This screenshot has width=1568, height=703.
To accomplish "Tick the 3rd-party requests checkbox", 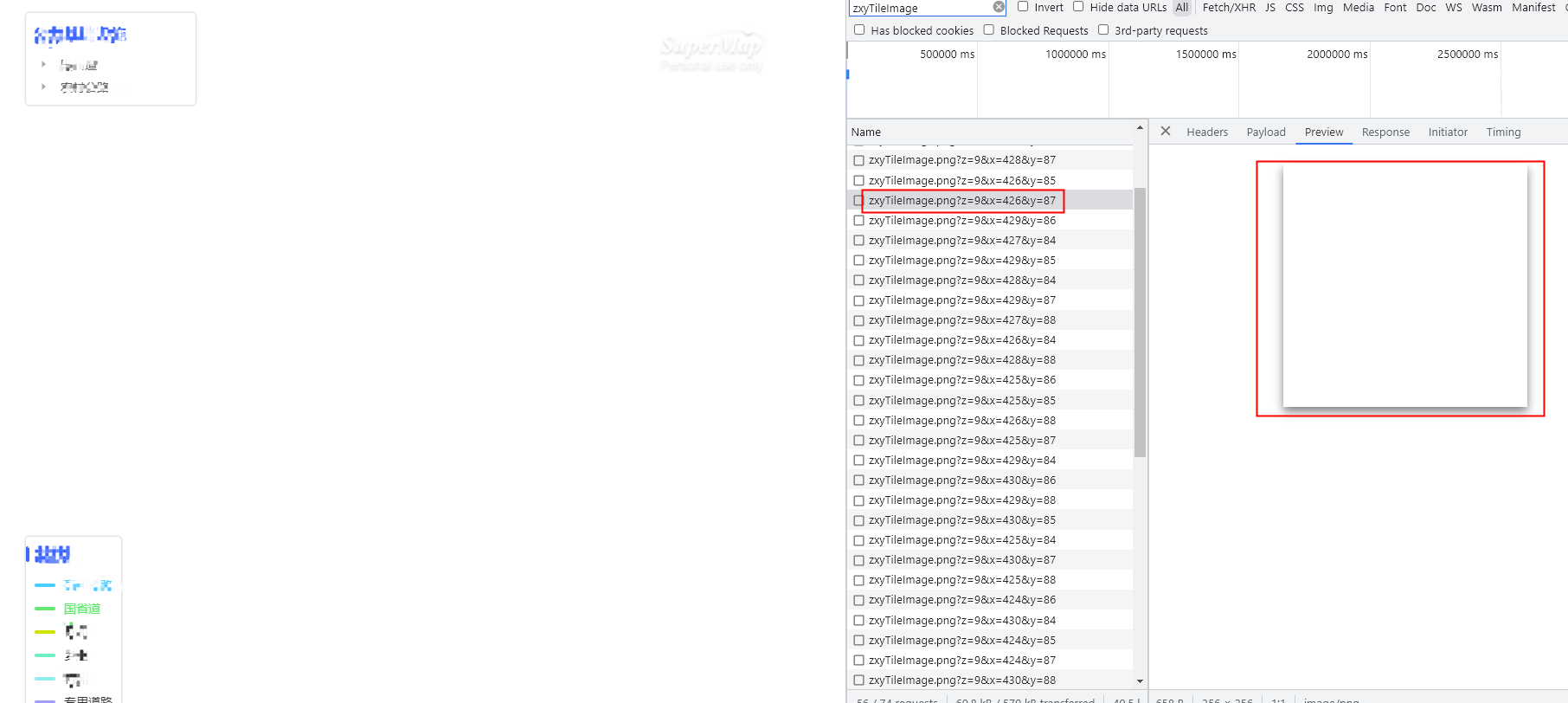I will [1103, 30].
